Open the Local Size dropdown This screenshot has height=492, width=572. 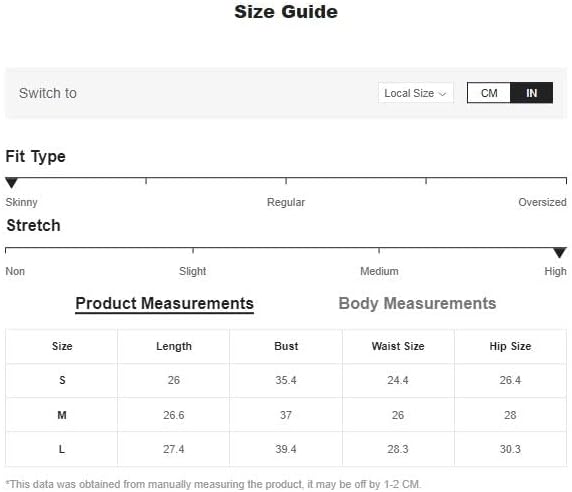pos(416,93)
